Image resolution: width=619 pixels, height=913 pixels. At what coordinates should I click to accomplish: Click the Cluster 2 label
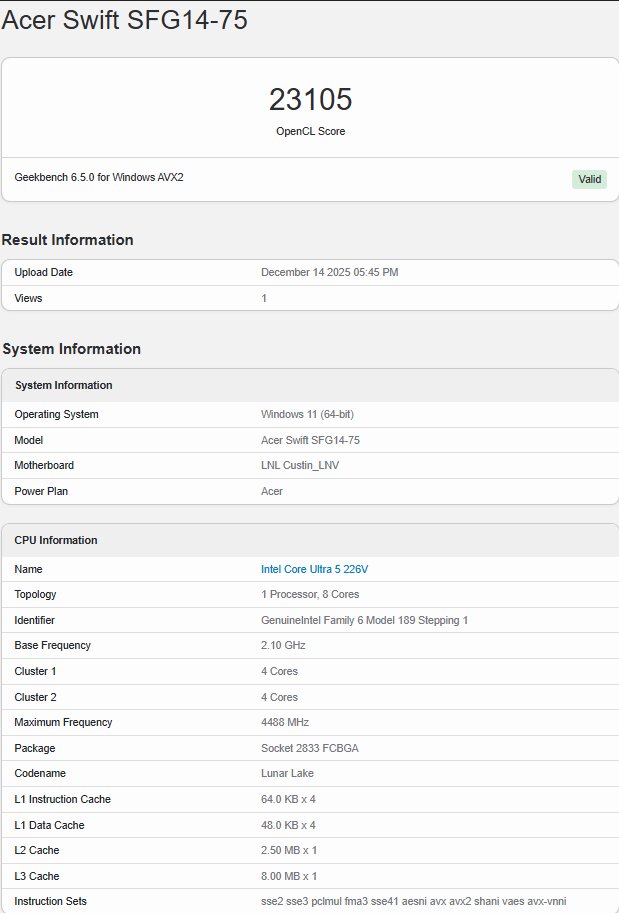tap(36, 697)
